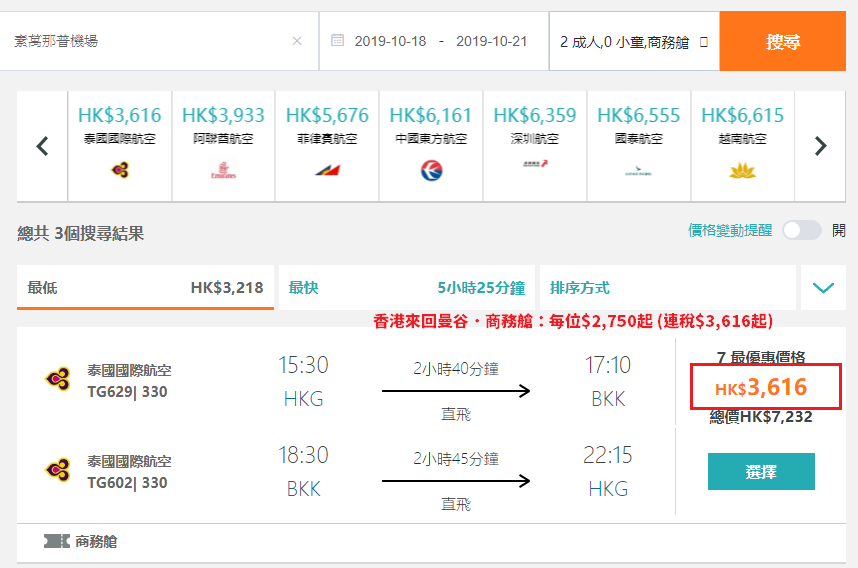Select the 最快 5小時25分鐘 sort tab

pos(407,287)
